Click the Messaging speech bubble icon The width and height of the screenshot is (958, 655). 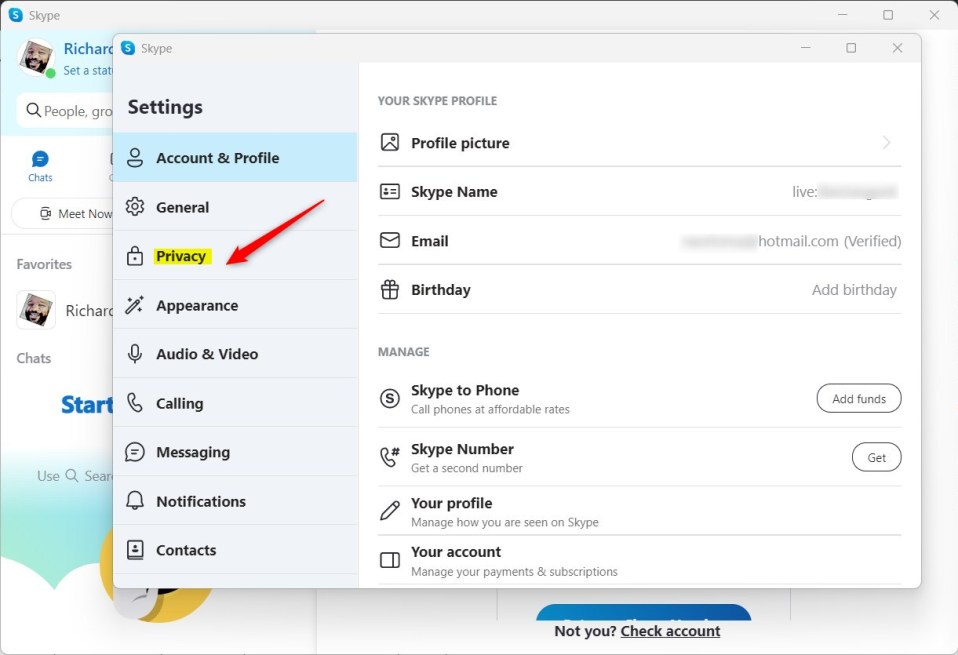[134, 452]
